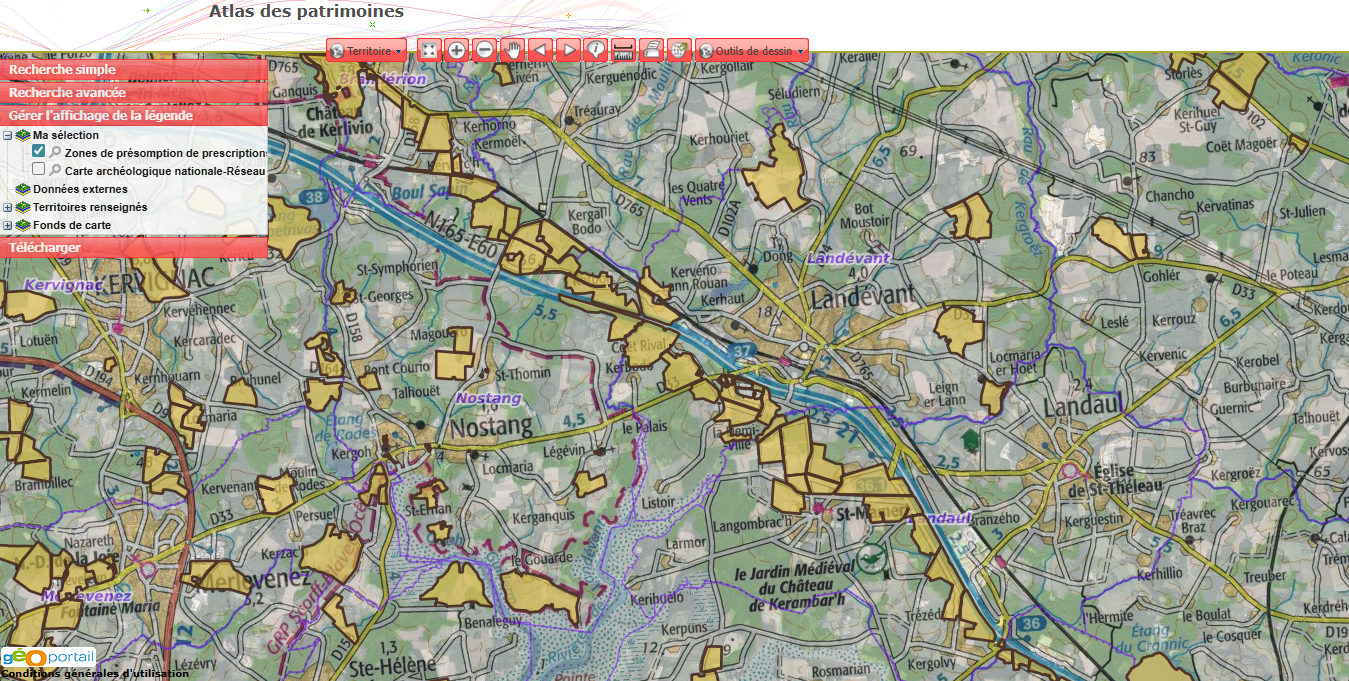This screenshot has height=681, width=1349.
Task: Click the zoom to full extent icon
Action: click(428, 50)
